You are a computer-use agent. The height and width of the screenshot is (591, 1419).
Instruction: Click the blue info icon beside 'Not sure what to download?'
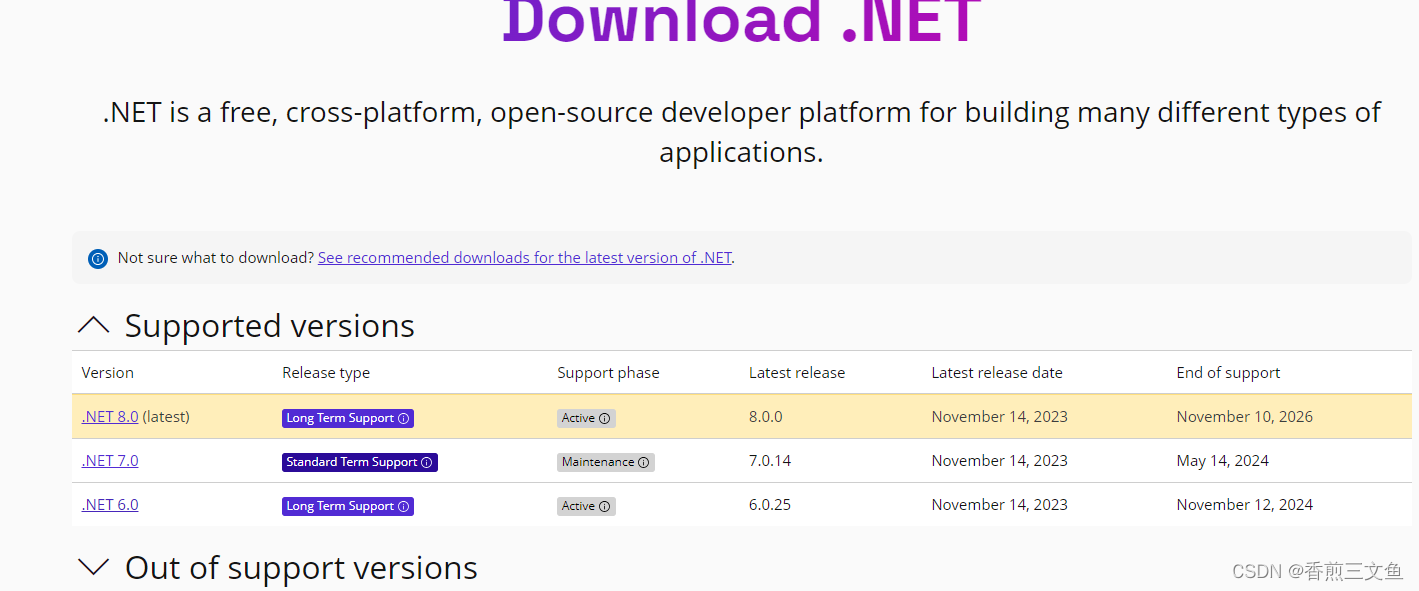tap(98, 259)
